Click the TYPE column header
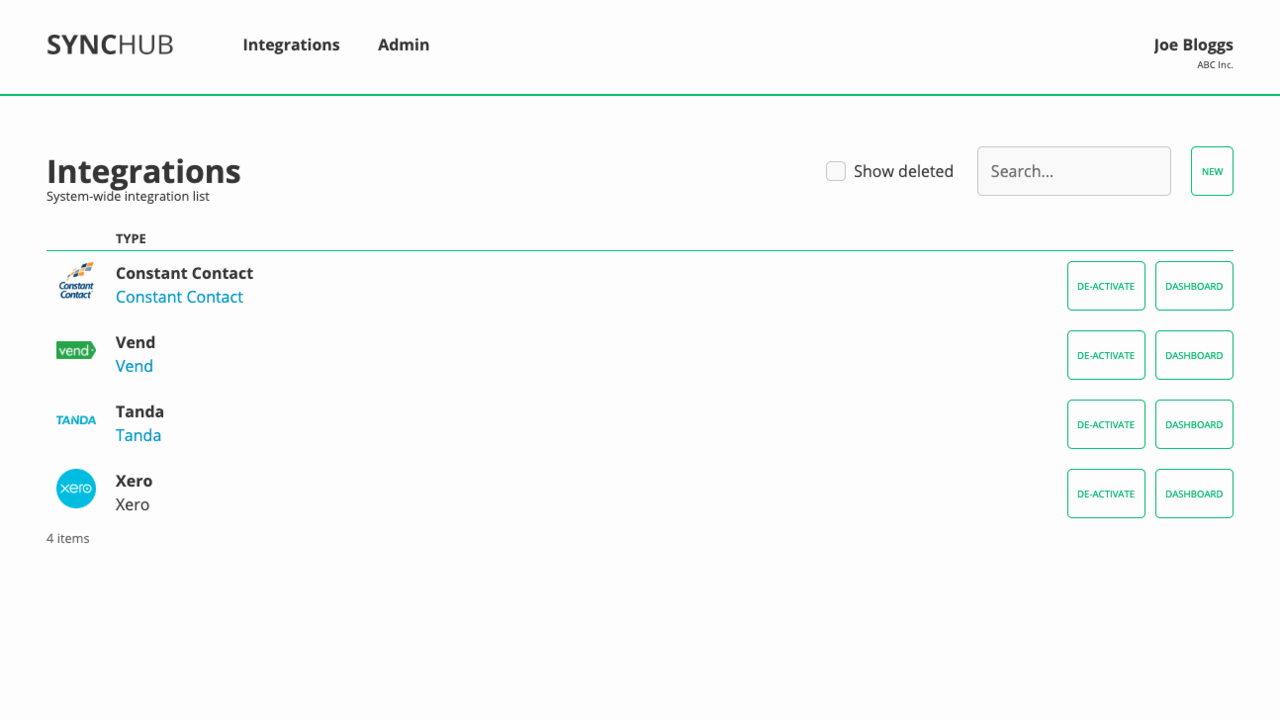 pos(131,238)
